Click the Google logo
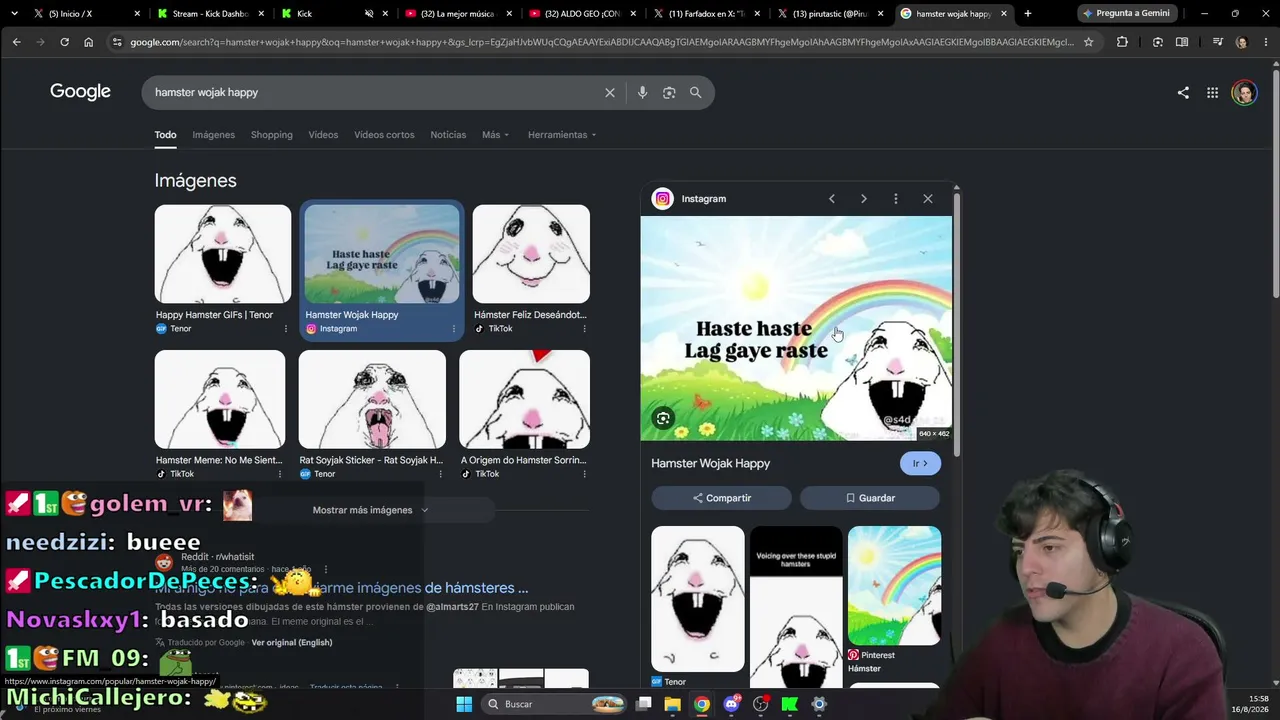Viewport: 1280px width, 720px height. [x=80, y=92]
